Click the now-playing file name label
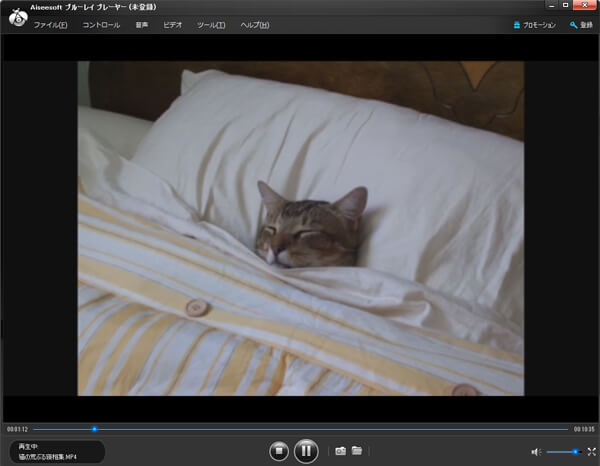Image resolution: width=600 pixels, height=466 pixels. pos(48,457)
